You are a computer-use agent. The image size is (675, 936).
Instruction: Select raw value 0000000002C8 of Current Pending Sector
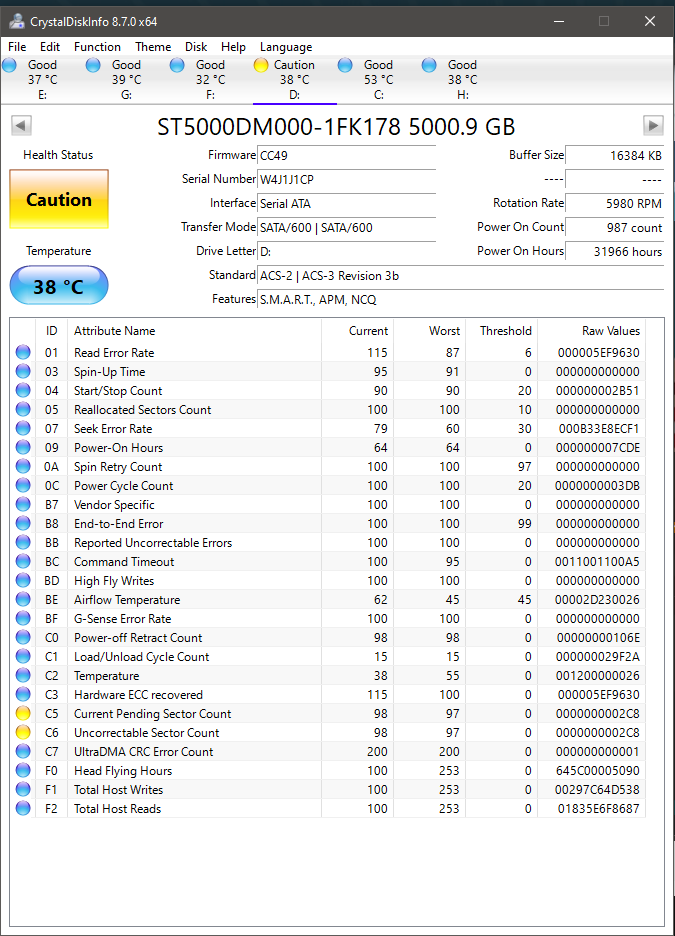click(x=597, y=714)
